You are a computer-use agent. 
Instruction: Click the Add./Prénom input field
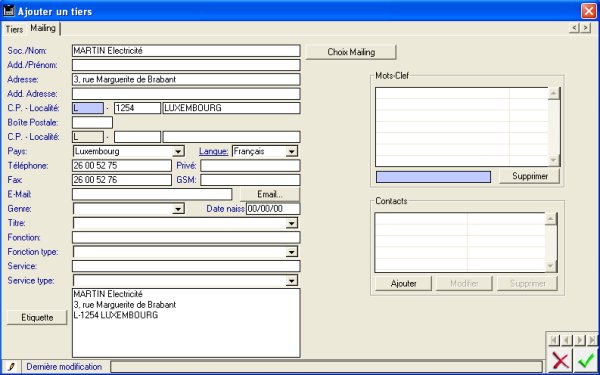(186, 65)
